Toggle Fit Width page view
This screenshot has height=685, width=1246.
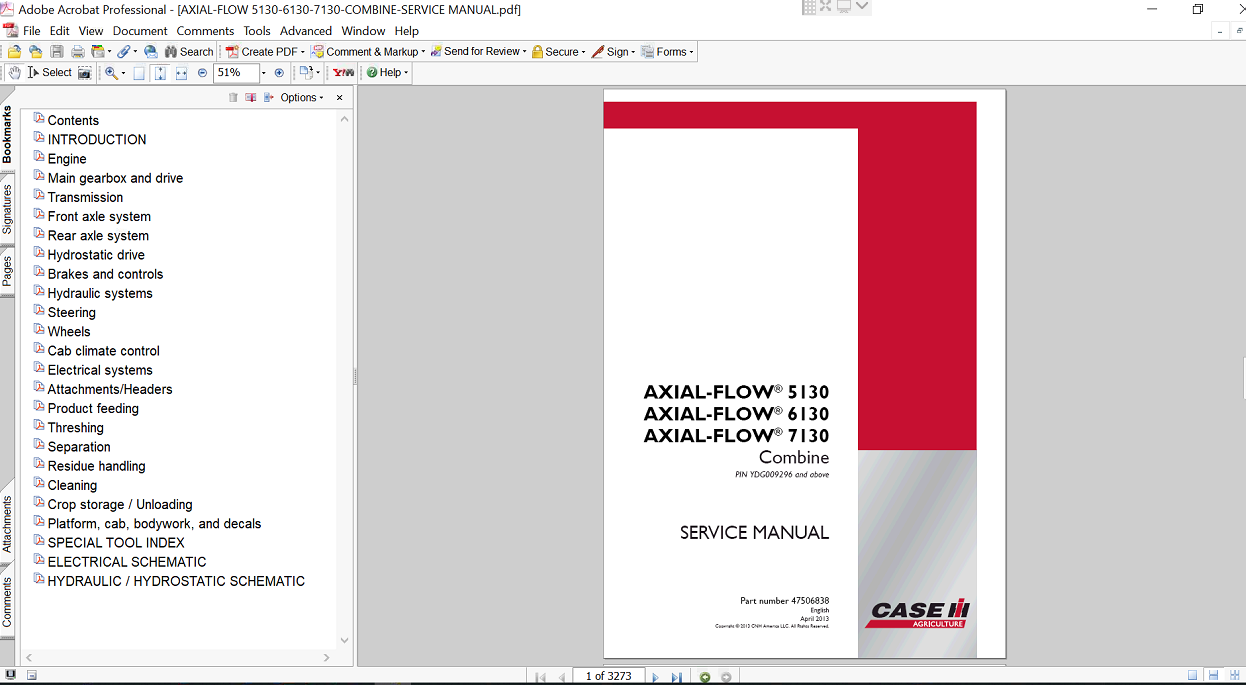[x=181, y=73]
